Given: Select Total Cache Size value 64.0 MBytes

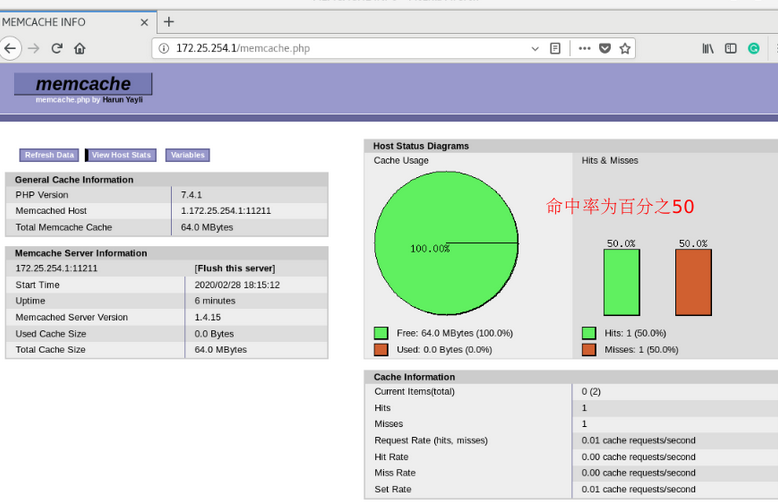Looking at the screenshot, I should pyautogui.click(x=221, y=350).
